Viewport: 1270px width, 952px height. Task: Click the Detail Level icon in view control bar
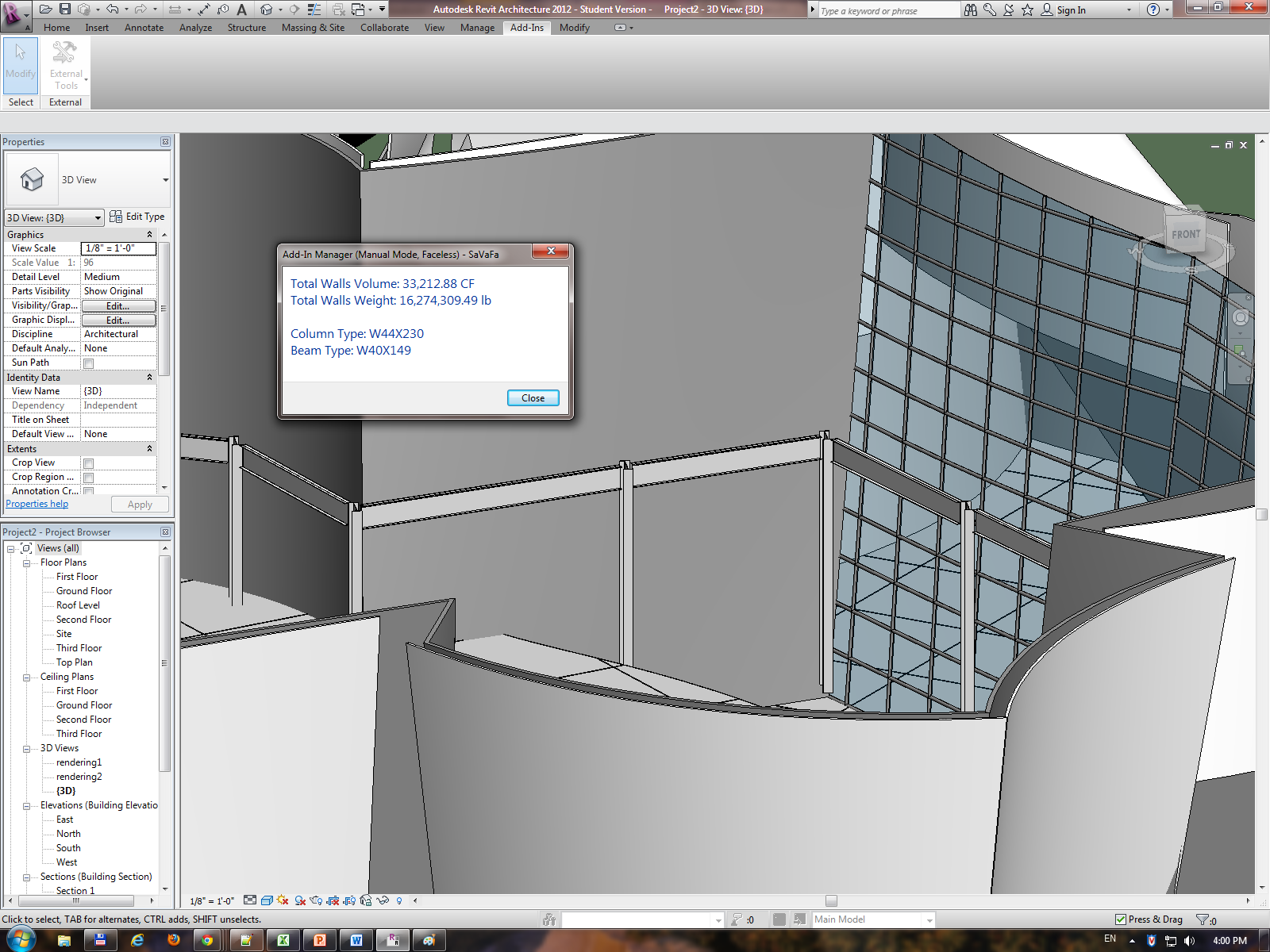coord(250,900)
